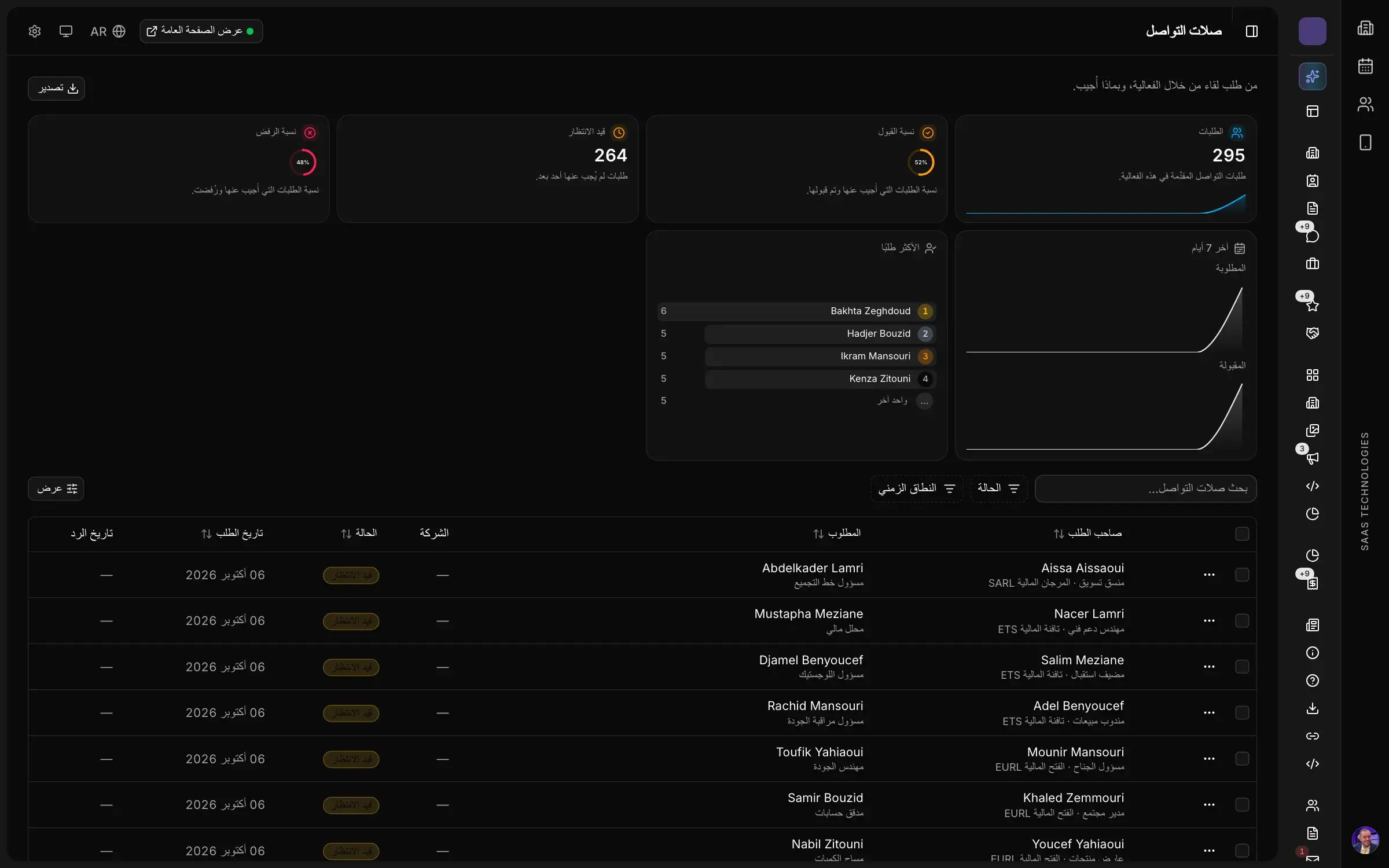Image resolution: width=1389 pixels, height=868 pixels.
Task: Open the megaphone announcements icon with badge 3
Action: pos(1313,458)
